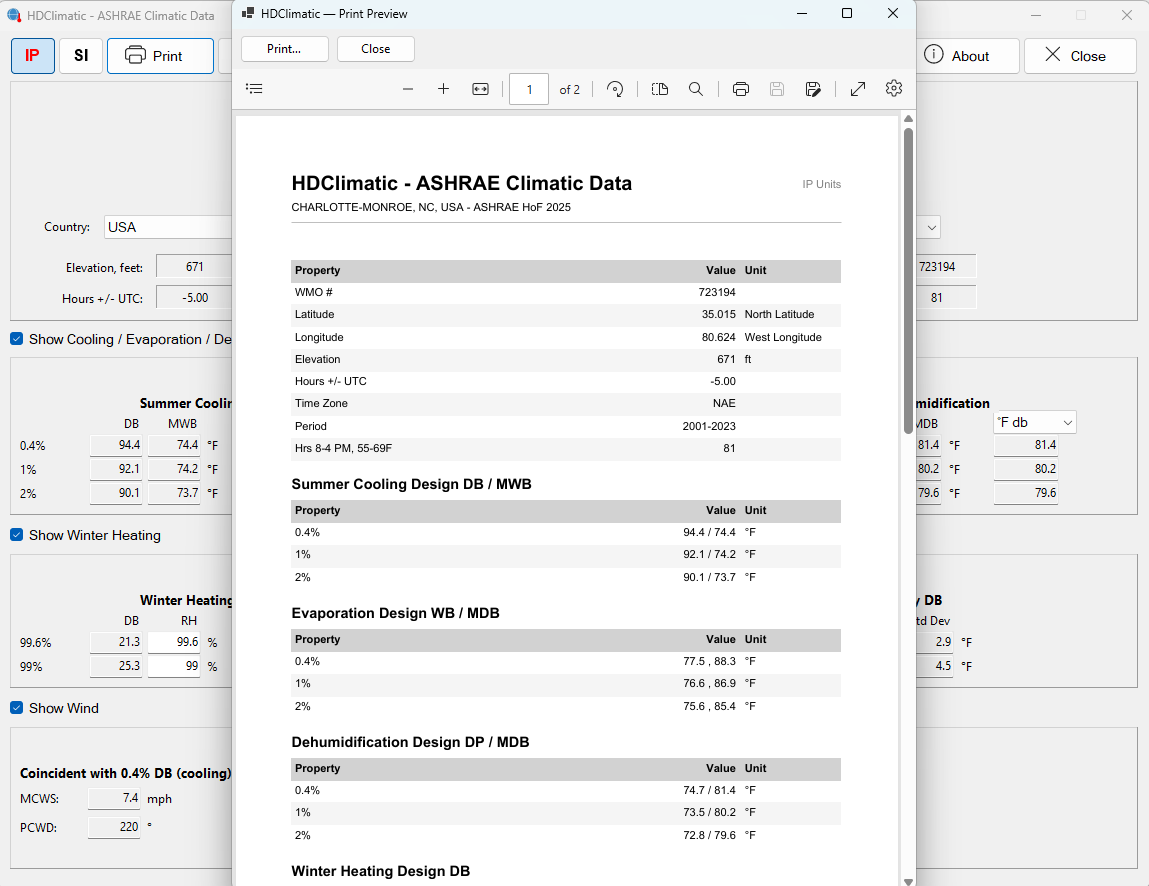
Task: Click the Close button in Print Preview toolbar
Action: pos(376,49)
